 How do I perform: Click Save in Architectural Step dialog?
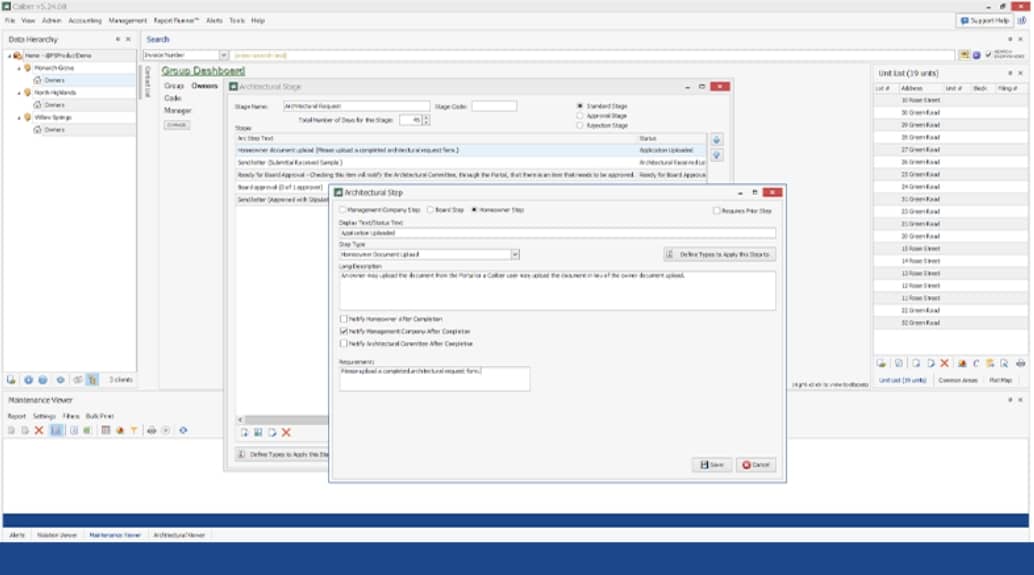(x=712, y=465)
